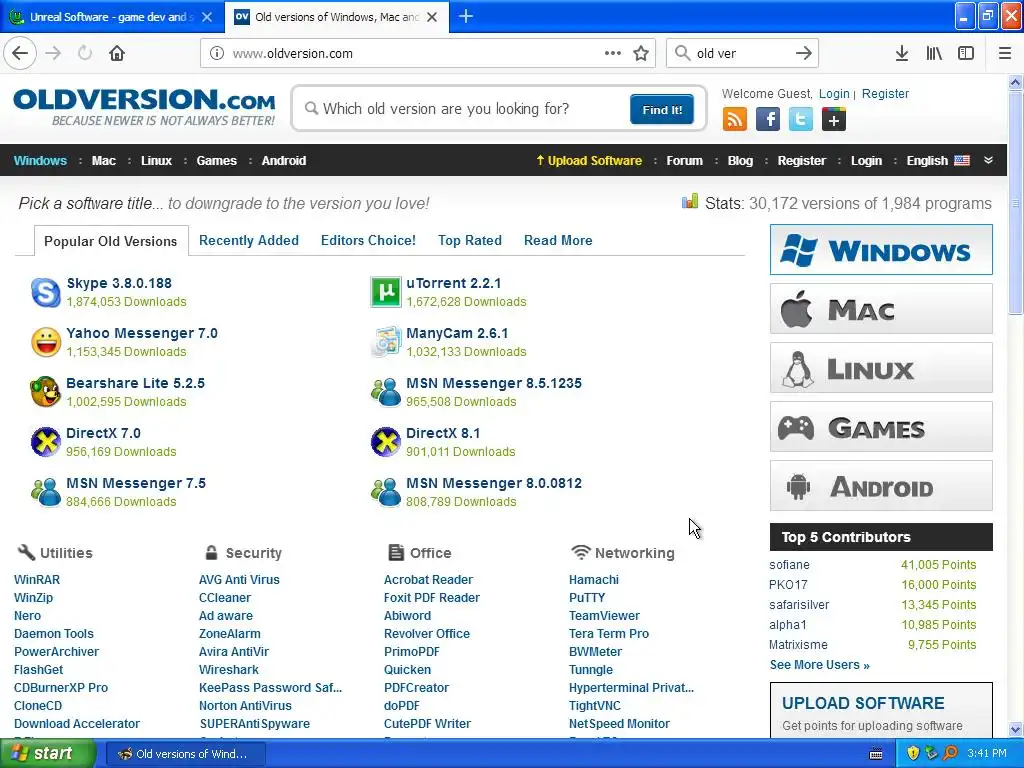The image size is (1024, 768).
Task: Open the Read More tab
Action: 558,240
